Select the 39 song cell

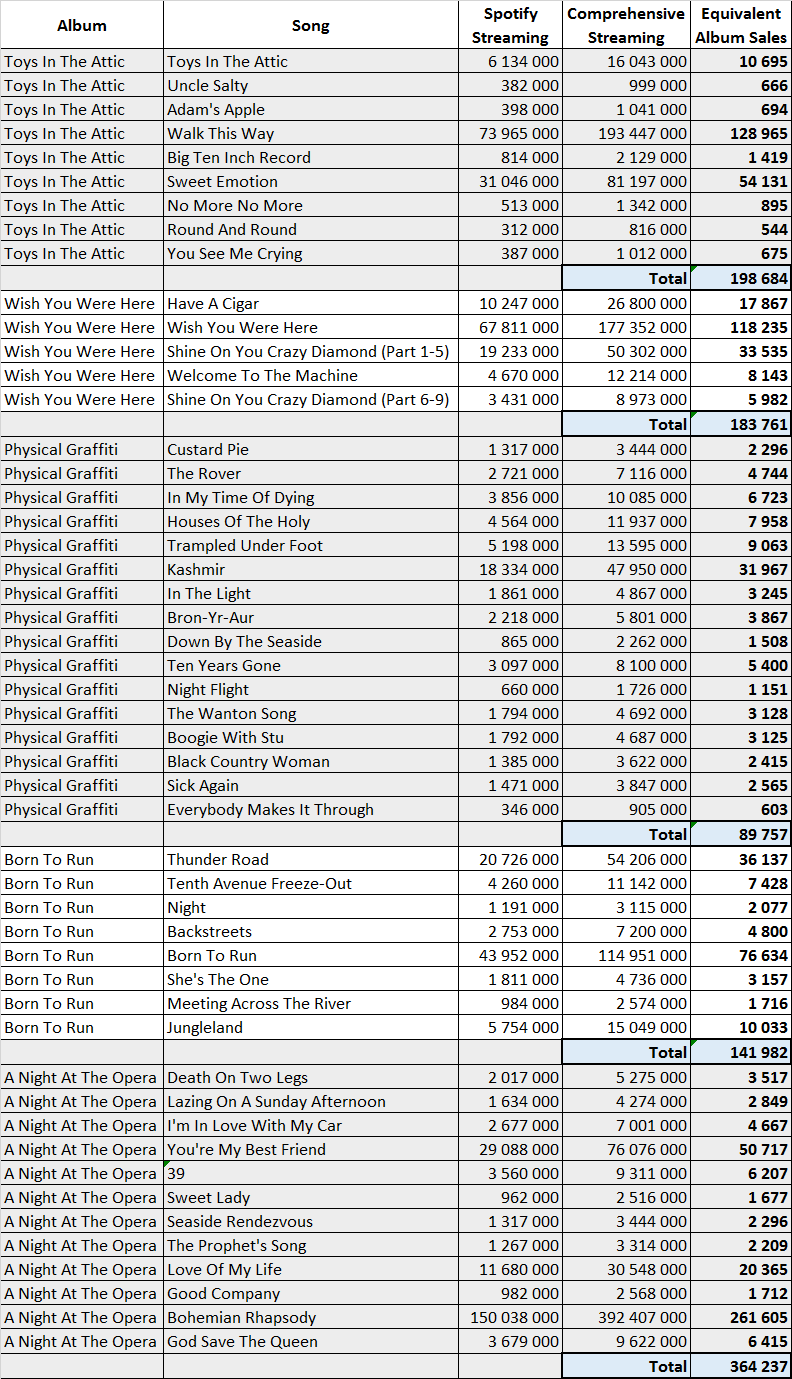click(x=310, y=1173)
